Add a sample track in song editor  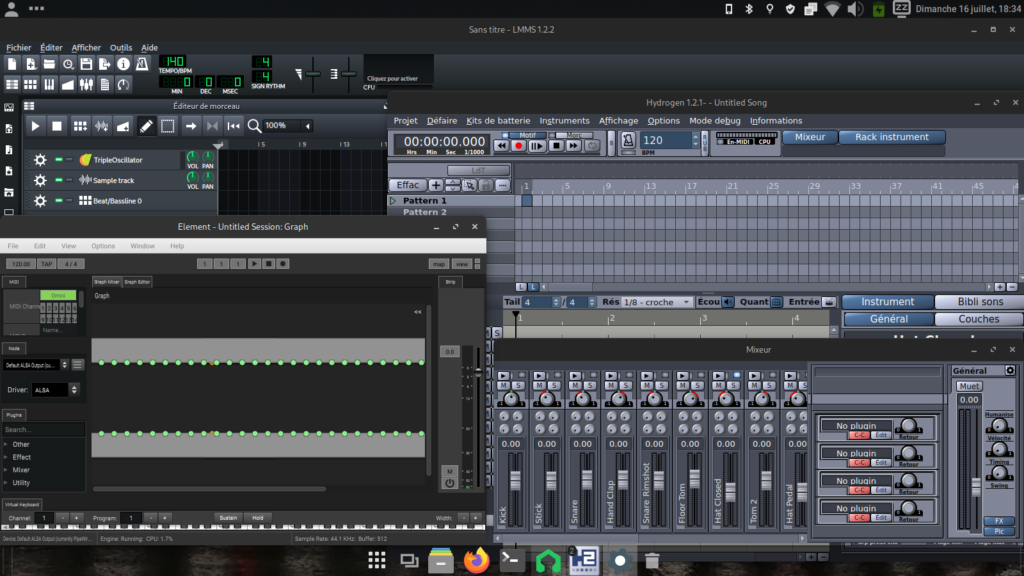(101, 126)
